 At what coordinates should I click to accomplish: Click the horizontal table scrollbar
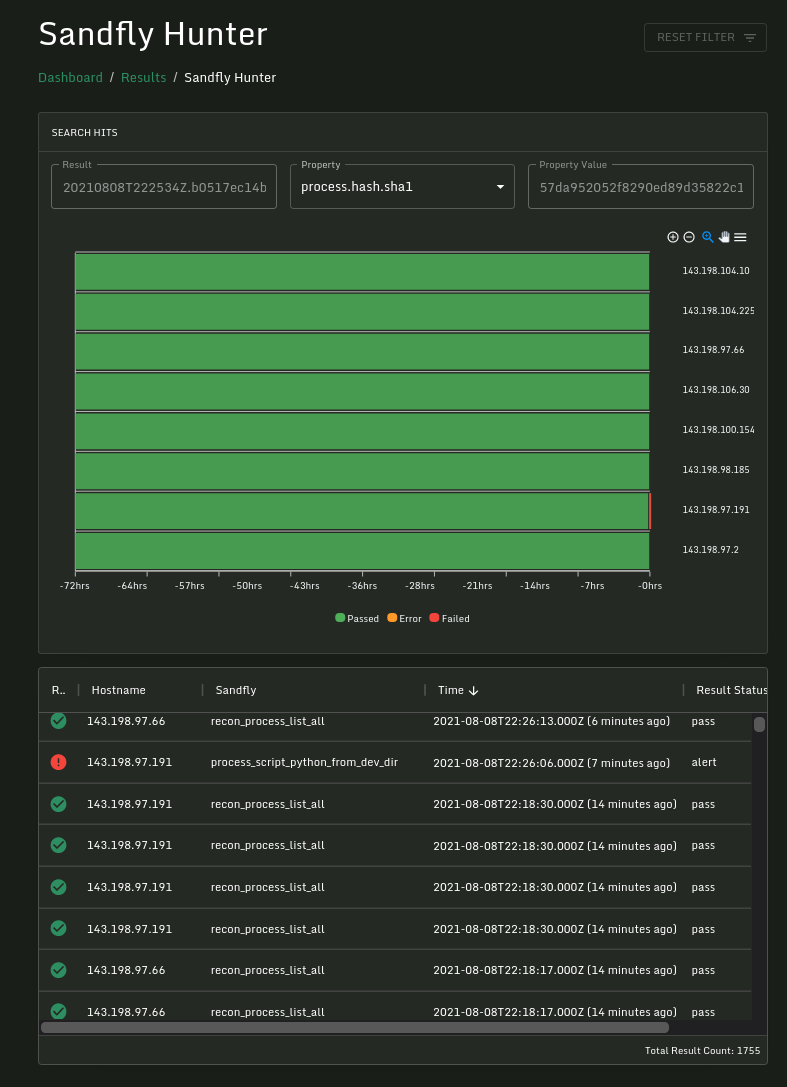coord(355,1027)
